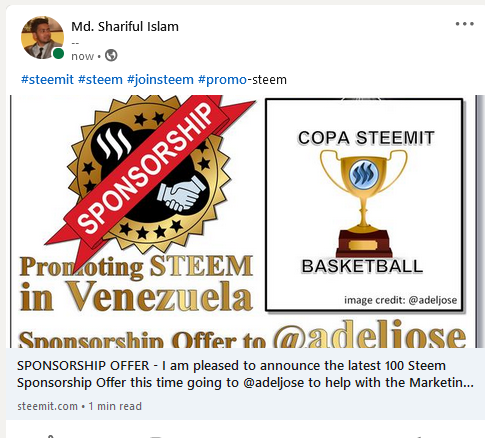This screenshot has height=438, width=485.
Task: Click the handshake icon in the badge
Action: pos(182,194)
